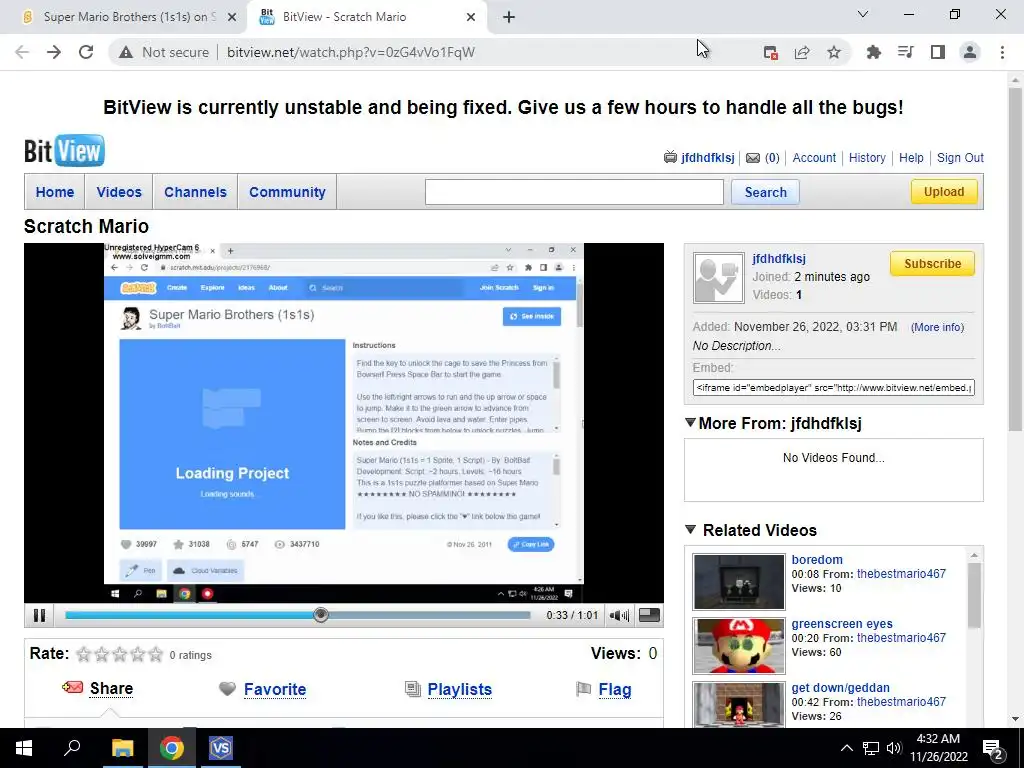The height and width of the screenshot is (768, 1024).
Task: Click the Flag icon
Action: [583, 689]
